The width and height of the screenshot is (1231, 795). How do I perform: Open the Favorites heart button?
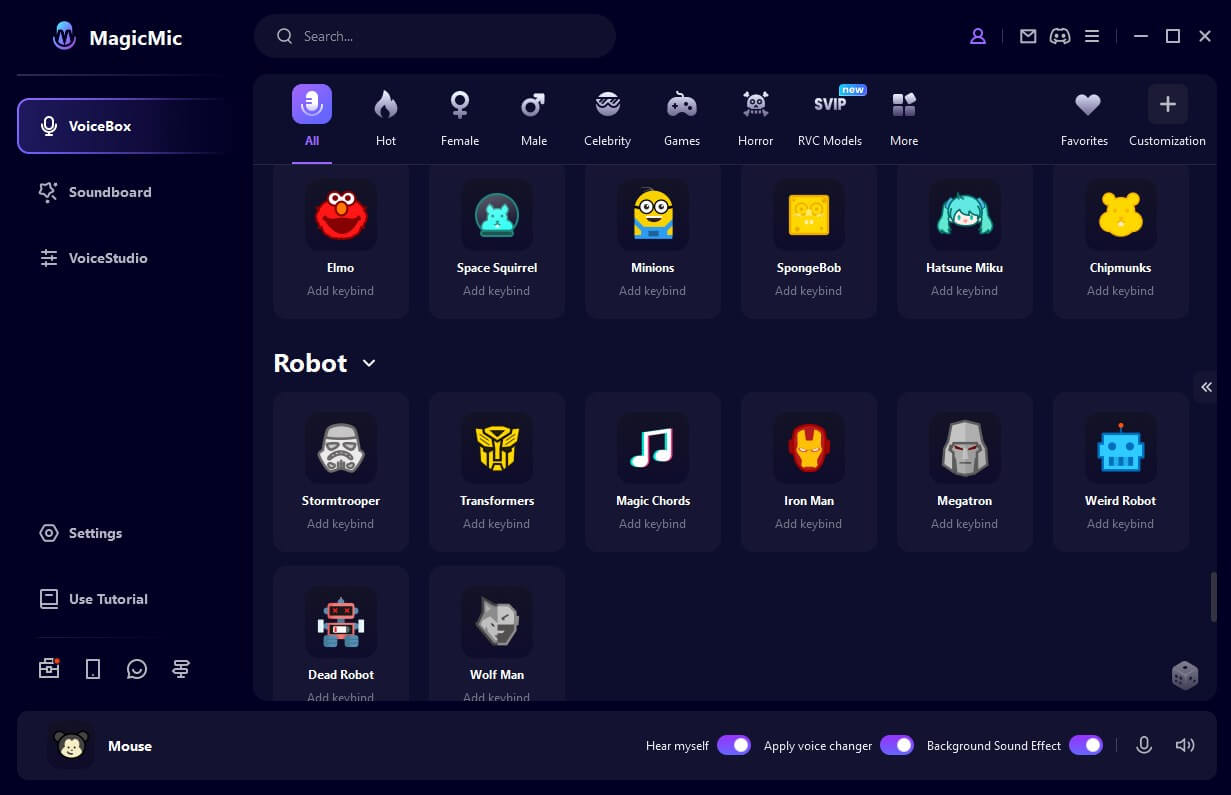click(x=1085, y=116)
